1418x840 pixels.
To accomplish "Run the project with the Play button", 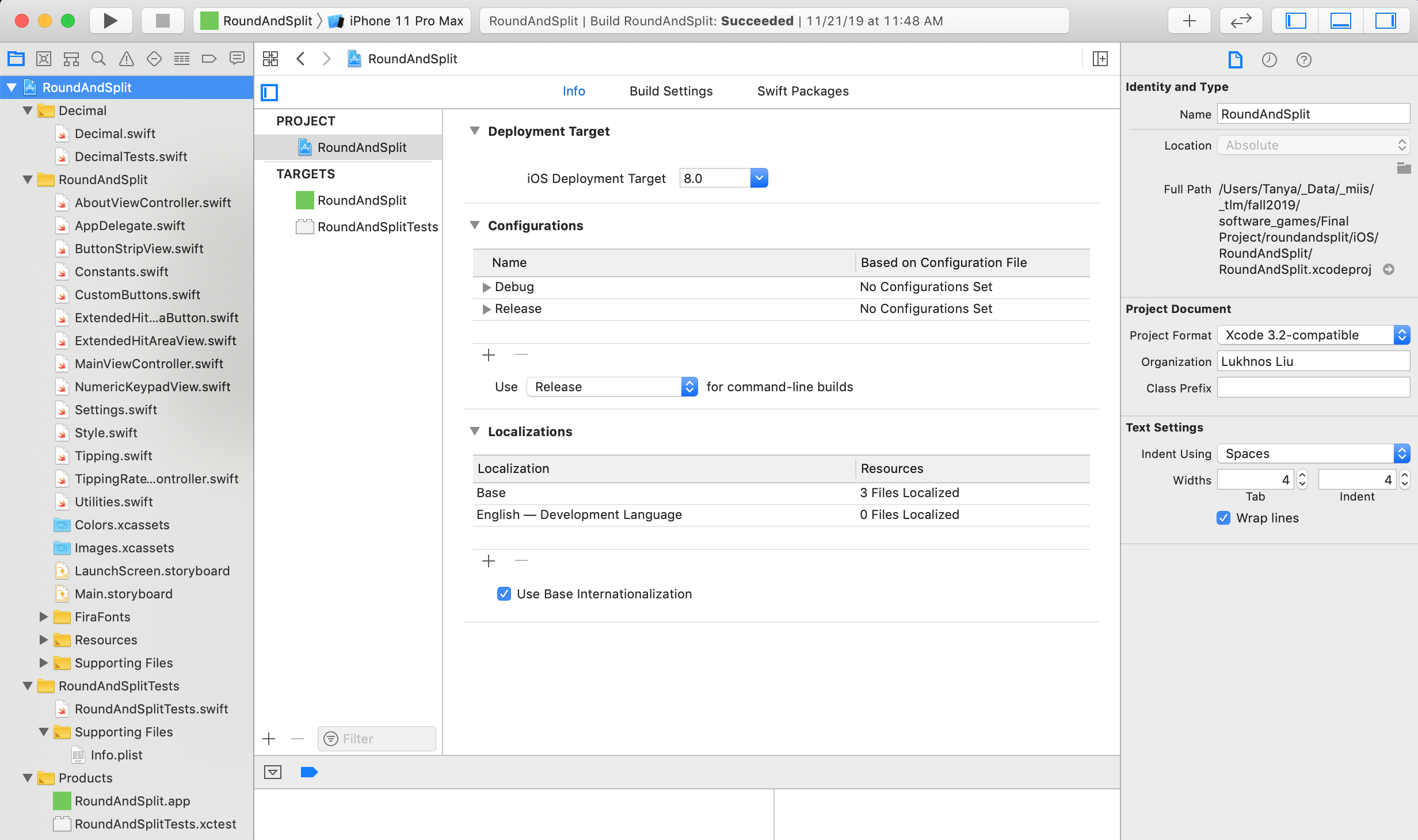I will click(110, 21).
